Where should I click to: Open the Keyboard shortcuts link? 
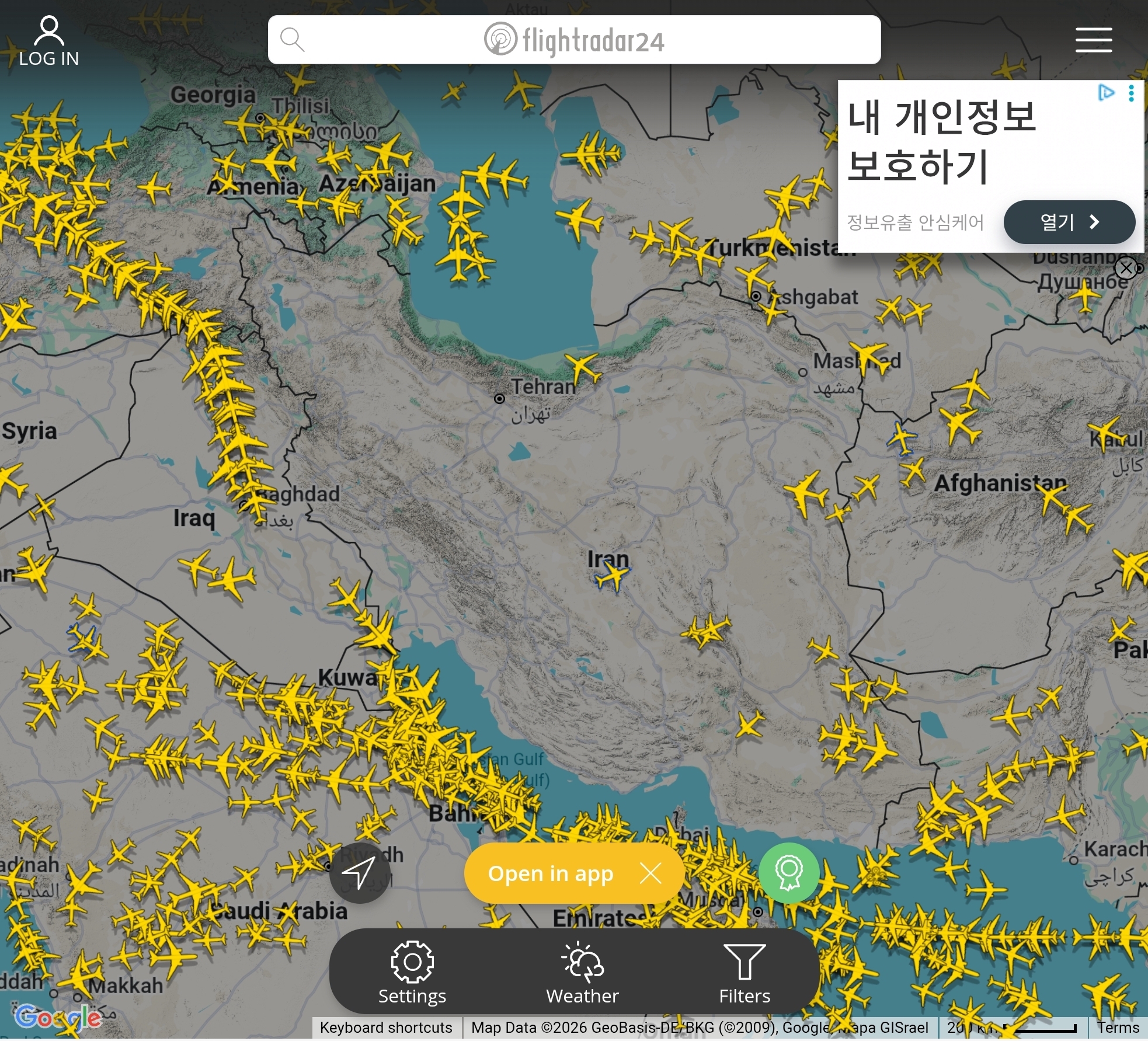pyautogui.click(x=386, y=1027)
